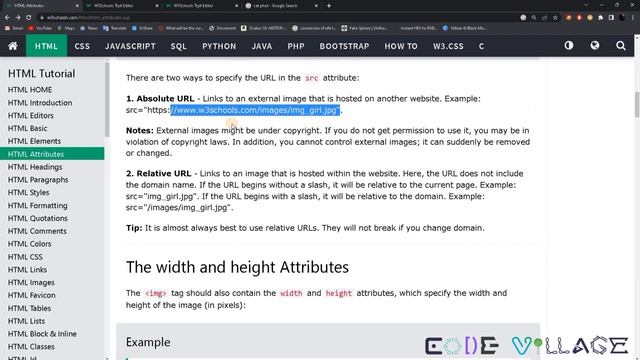The image size is (640, 360).
Task: Click the share icon in address bar
Action: [544, 18]
